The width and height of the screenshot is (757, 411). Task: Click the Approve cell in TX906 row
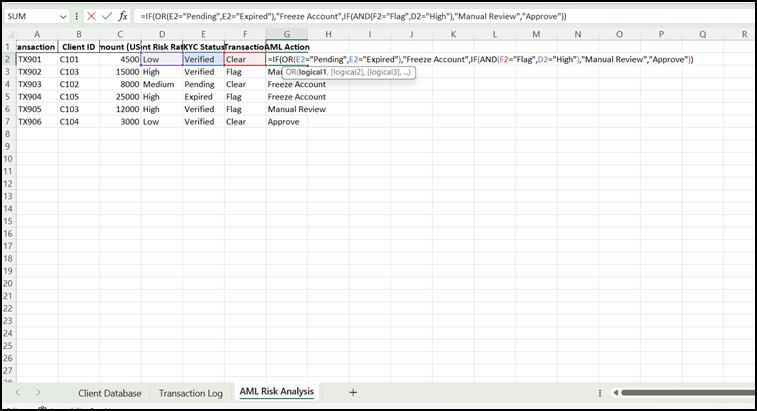287,122
